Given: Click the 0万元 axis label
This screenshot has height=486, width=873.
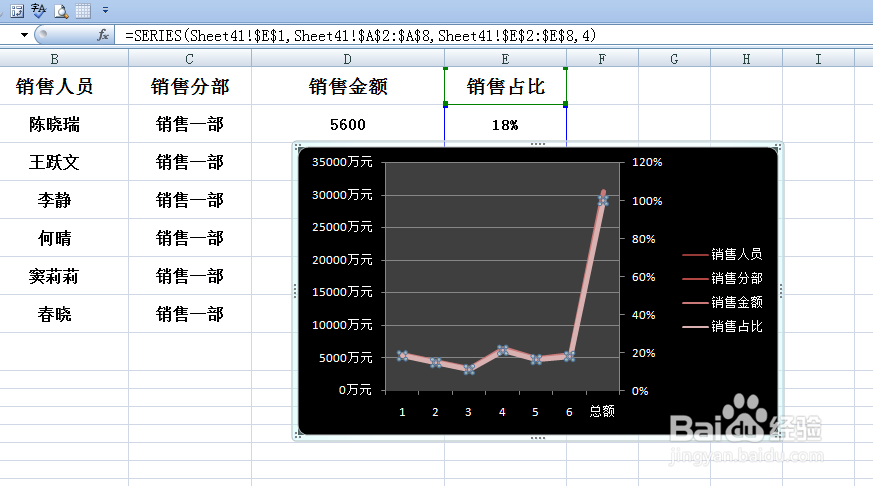Looking at the screenshot, I should click(x=355, y=390).
